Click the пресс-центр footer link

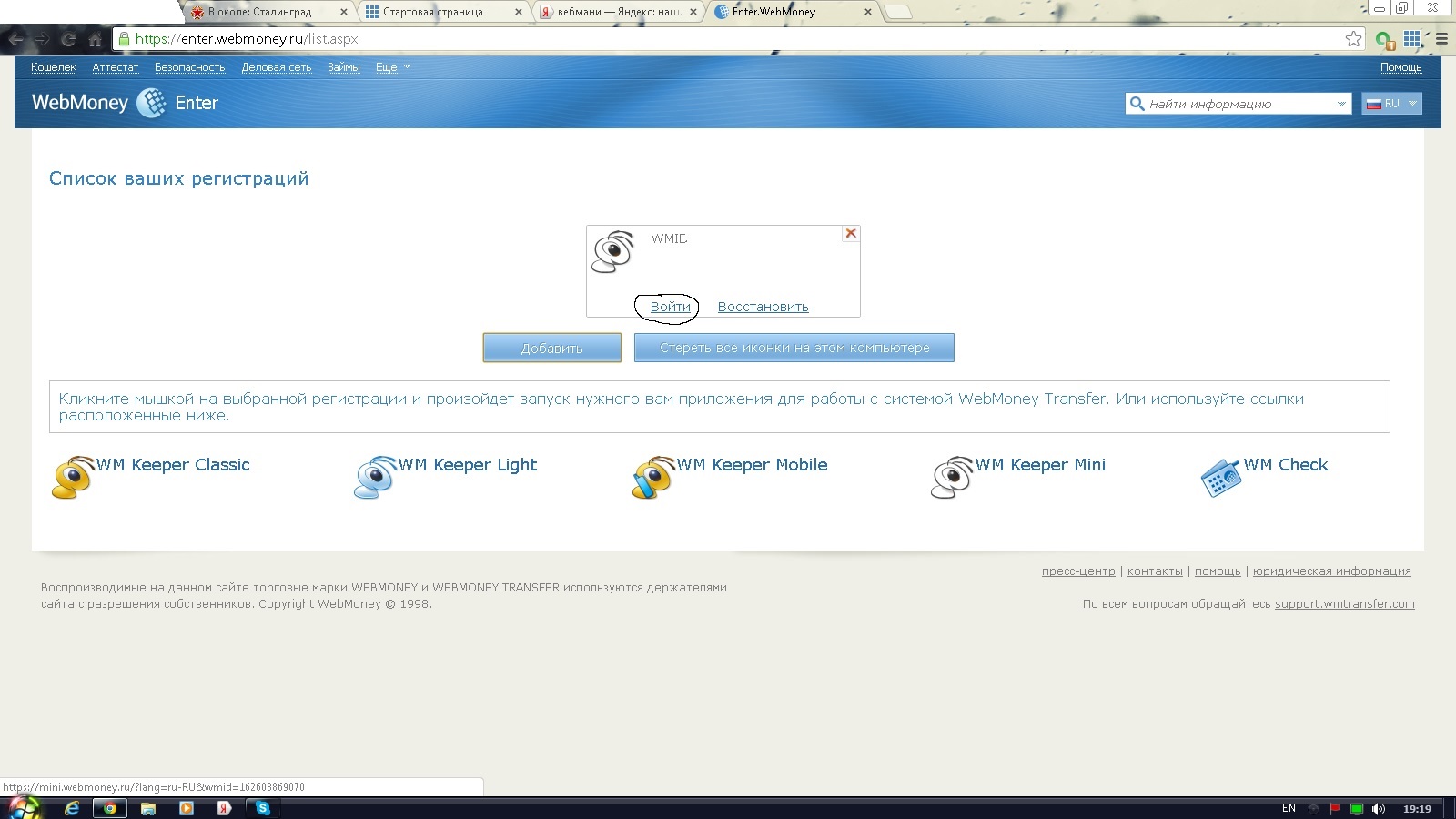[1078, 571]
